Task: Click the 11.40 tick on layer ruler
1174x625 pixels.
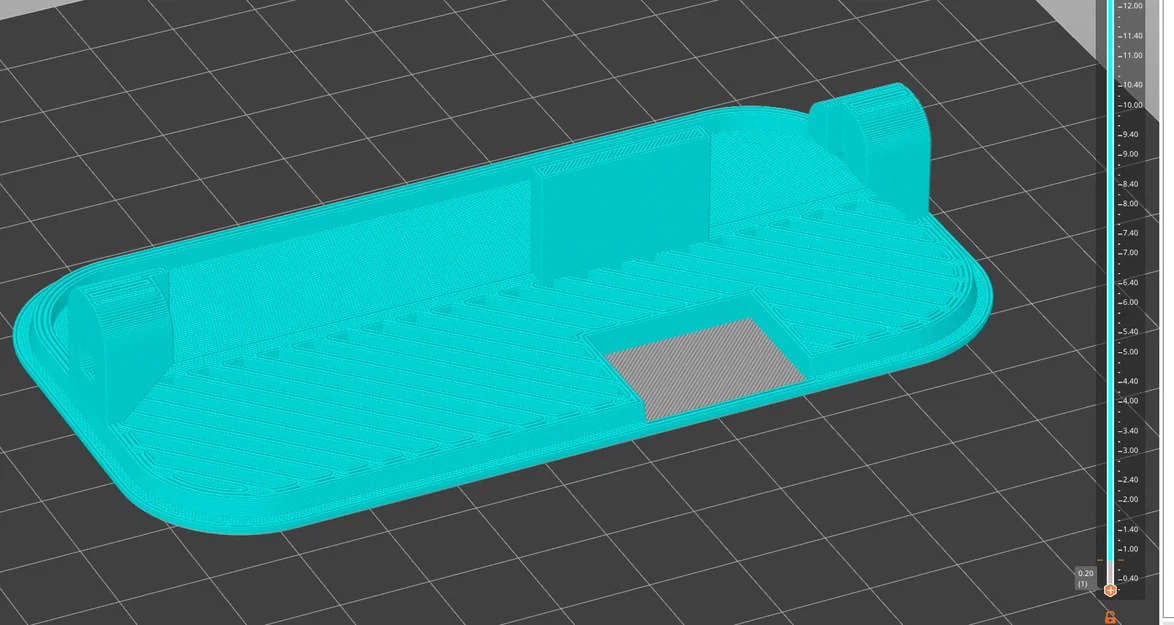Action: pyautogui.click(x=1132, y=36)
